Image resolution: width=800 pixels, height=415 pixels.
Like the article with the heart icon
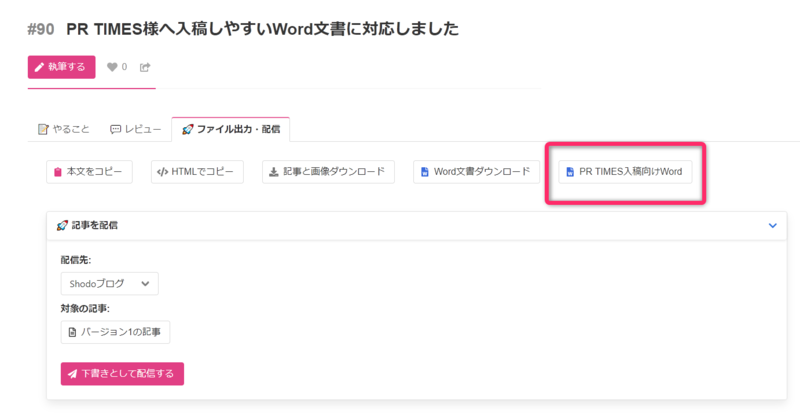(112, 67)
